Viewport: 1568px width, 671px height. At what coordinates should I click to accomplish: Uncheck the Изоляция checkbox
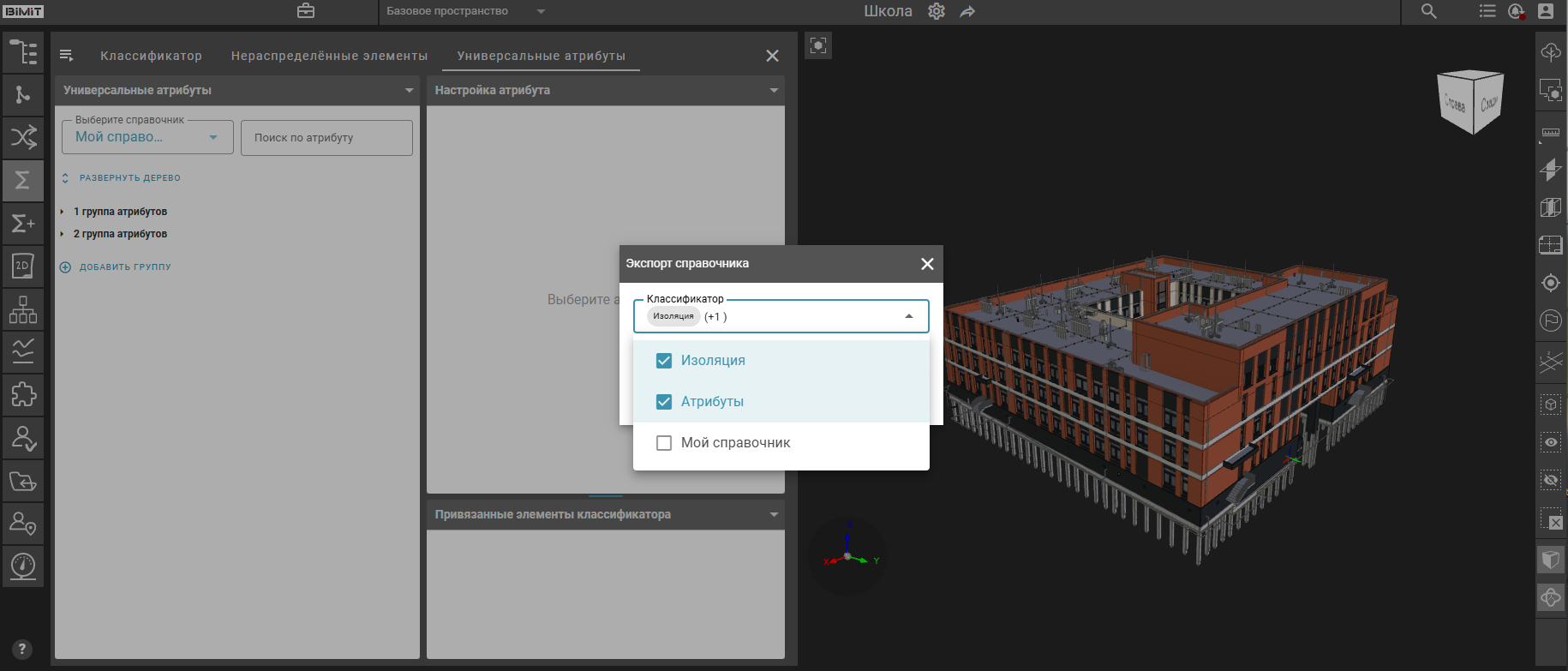coord(664,361)
